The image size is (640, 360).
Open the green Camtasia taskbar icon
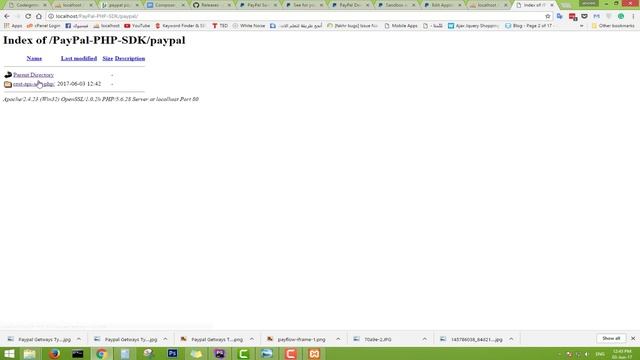click(x=243, y=353)
